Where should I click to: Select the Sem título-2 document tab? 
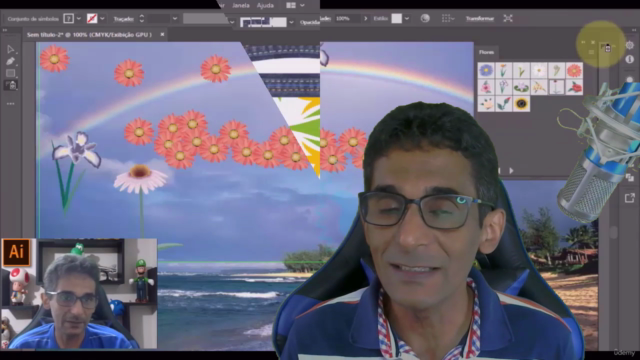tap(89, 35)
